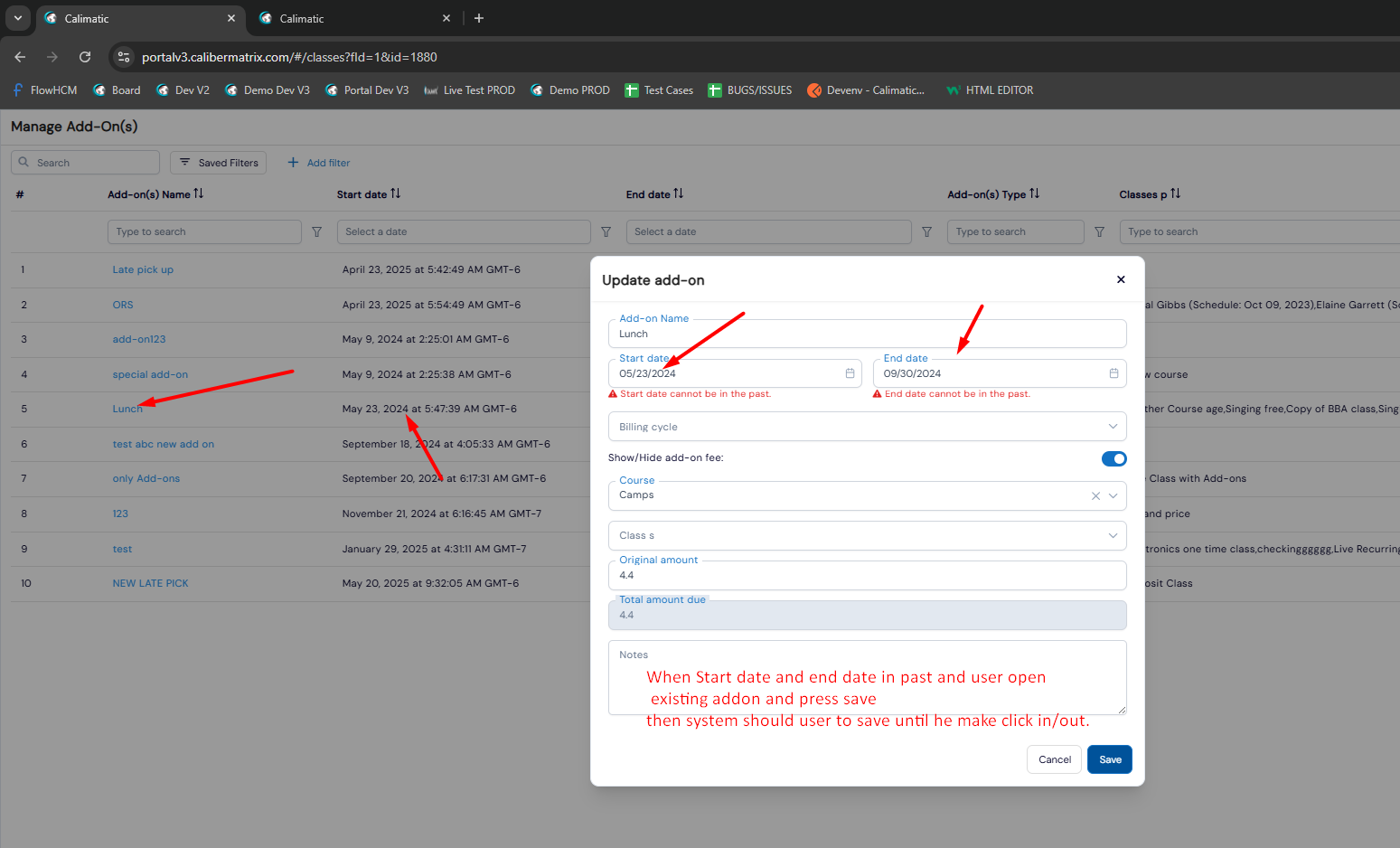This screenshot has width=1400, height=848.
Task: Open the Demo Dev V3 bookmark
Action: point(268,90)
